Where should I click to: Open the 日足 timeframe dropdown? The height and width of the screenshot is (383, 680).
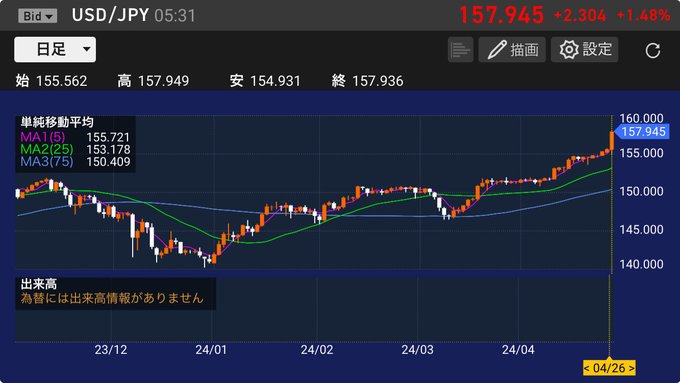55,49
